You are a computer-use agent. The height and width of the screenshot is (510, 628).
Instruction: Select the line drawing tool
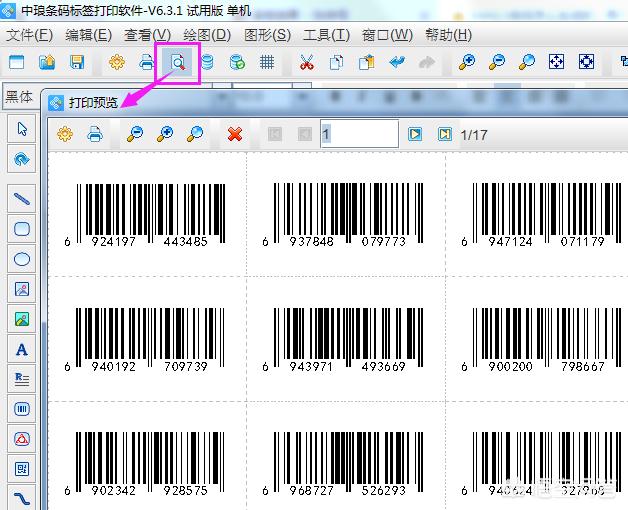coord(22,199)
